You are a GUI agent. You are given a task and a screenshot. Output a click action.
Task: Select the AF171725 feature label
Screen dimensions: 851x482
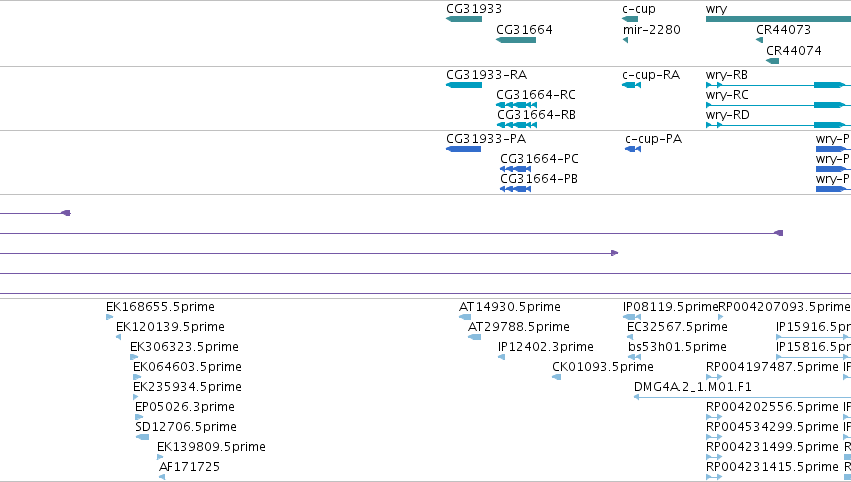pos(189,467)
